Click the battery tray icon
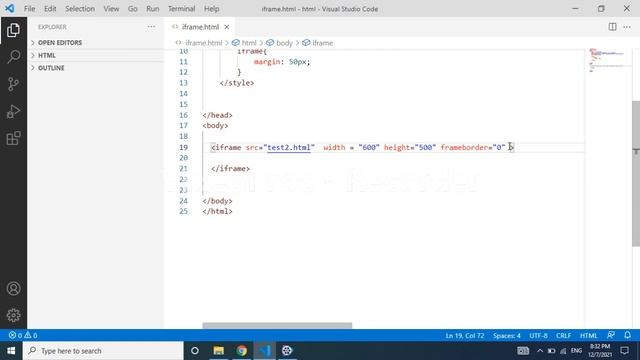This screenshot has height=360, width=640. tap(551, 351)
